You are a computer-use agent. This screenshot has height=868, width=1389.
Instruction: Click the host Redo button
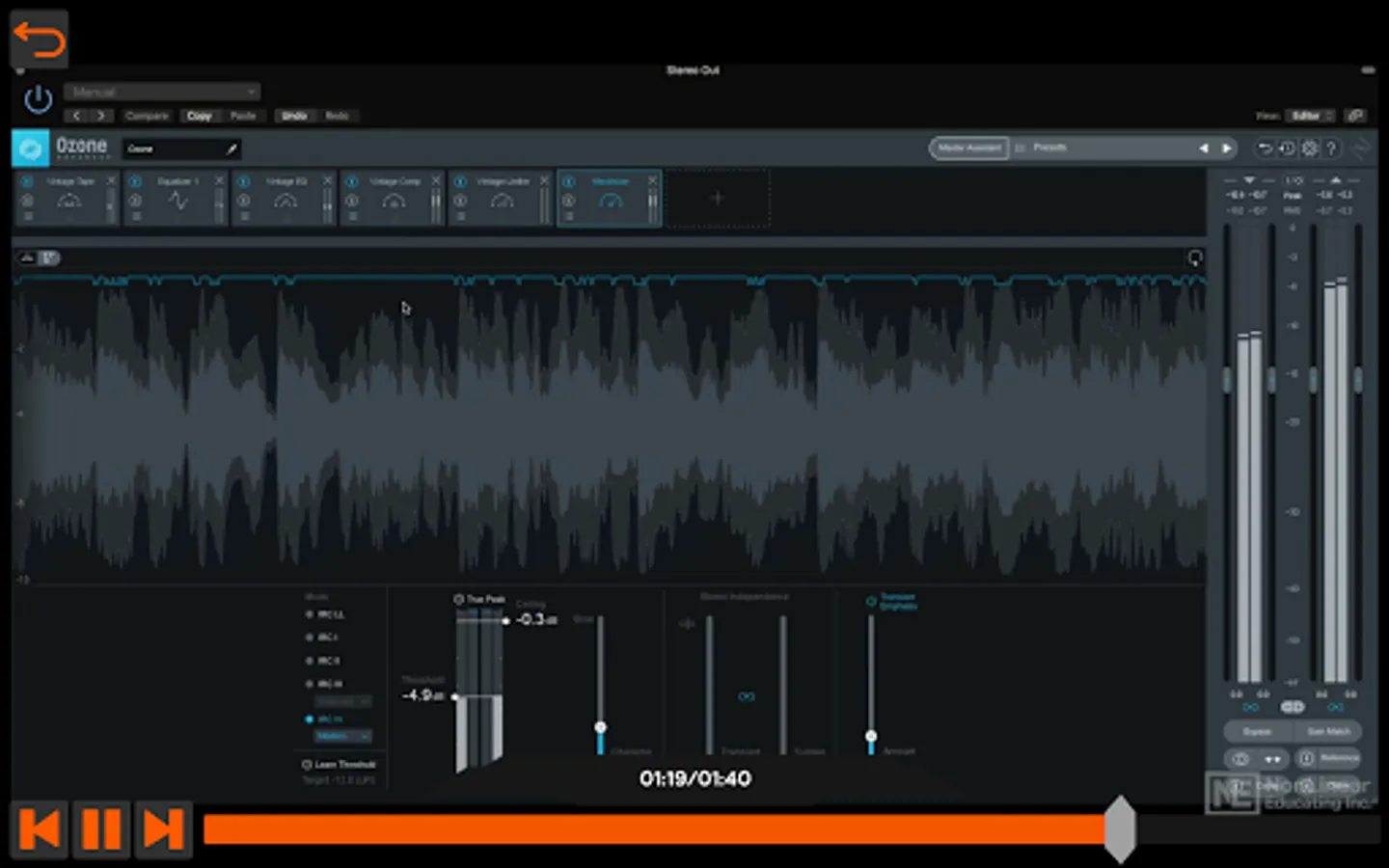coord(337,116)
